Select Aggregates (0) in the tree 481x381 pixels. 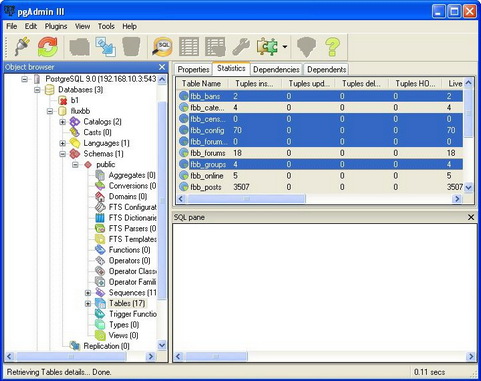[132, 175]
